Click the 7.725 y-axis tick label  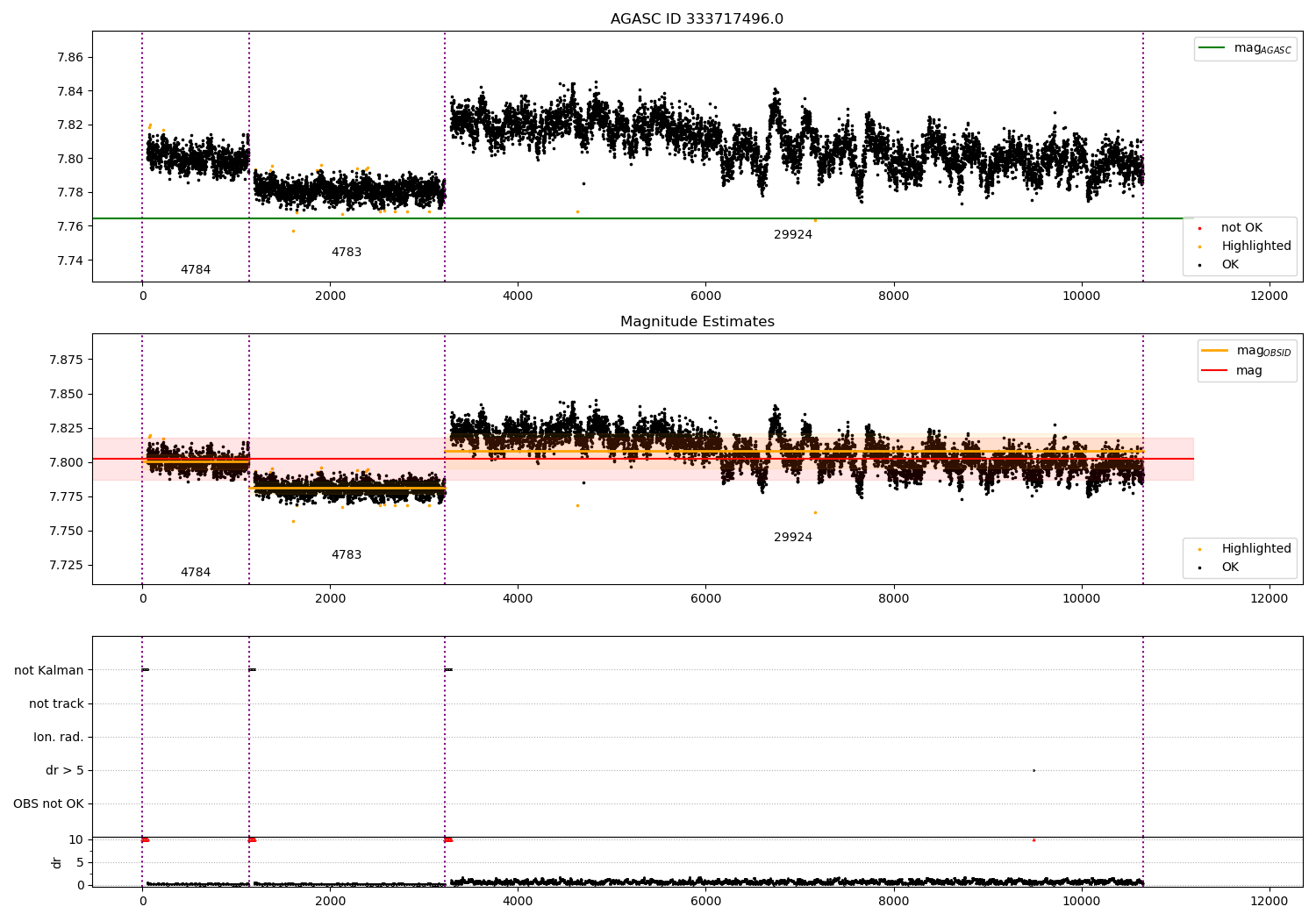[66, 566]
